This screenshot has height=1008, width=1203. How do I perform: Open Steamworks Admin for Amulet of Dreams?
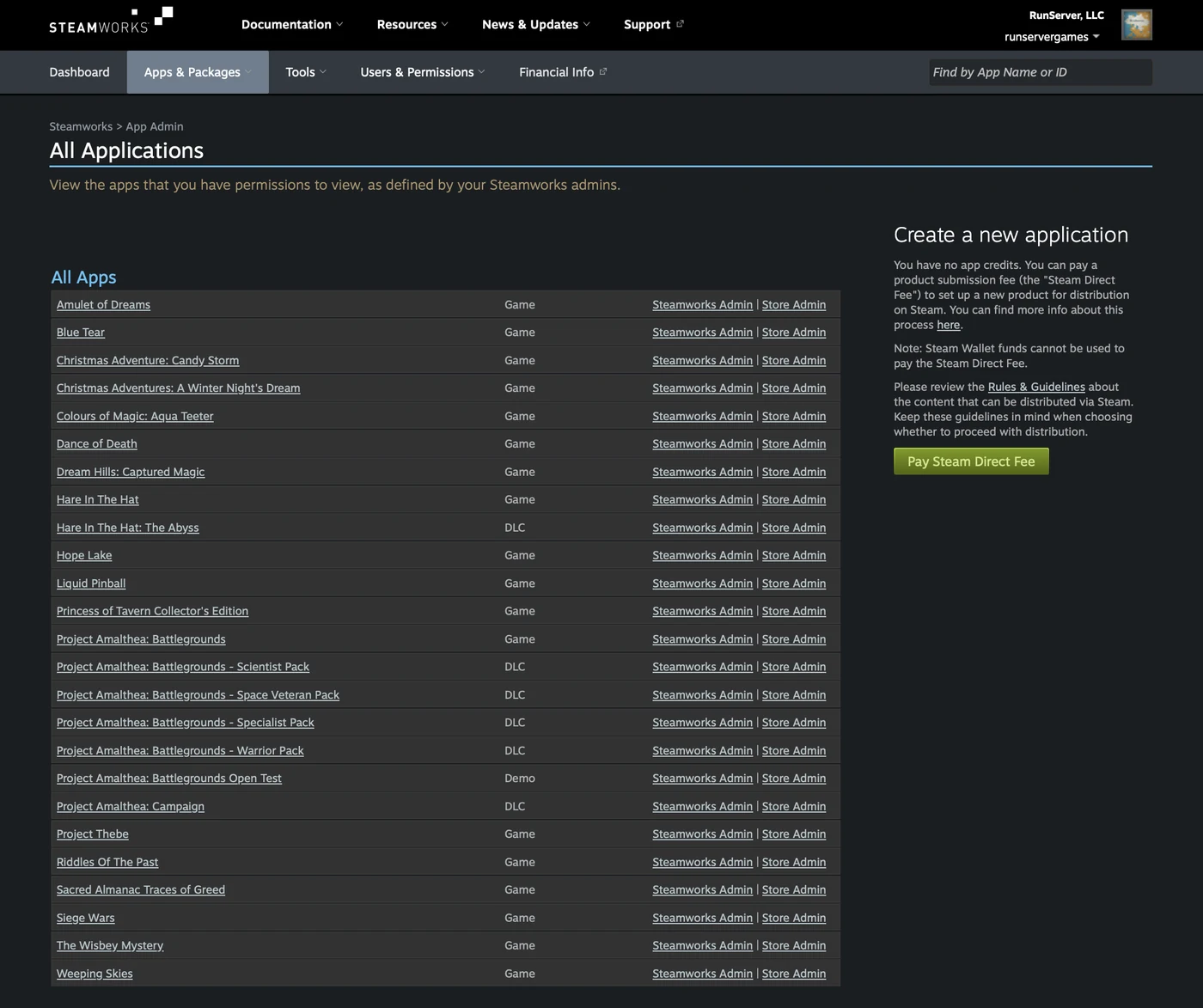[x=702, y=304]
